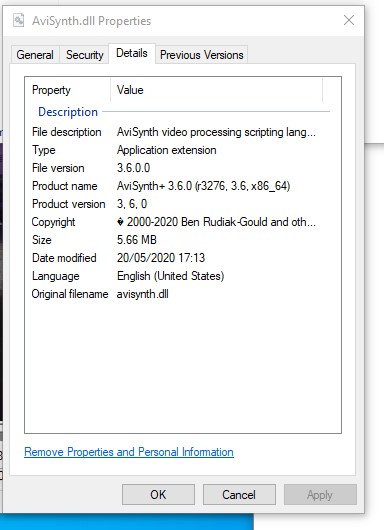This screenshot has width=384, height=530.
Task: Click the '3.6.0.0' file version value
Action: (134, 168)
